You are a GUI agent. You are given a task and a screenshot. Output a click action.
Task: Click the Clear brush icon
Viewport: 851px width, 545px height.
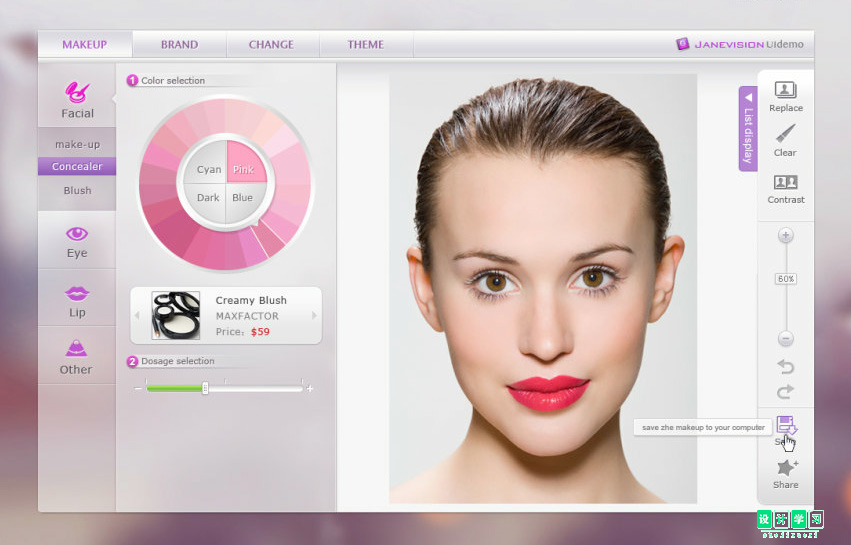[785, 134]
